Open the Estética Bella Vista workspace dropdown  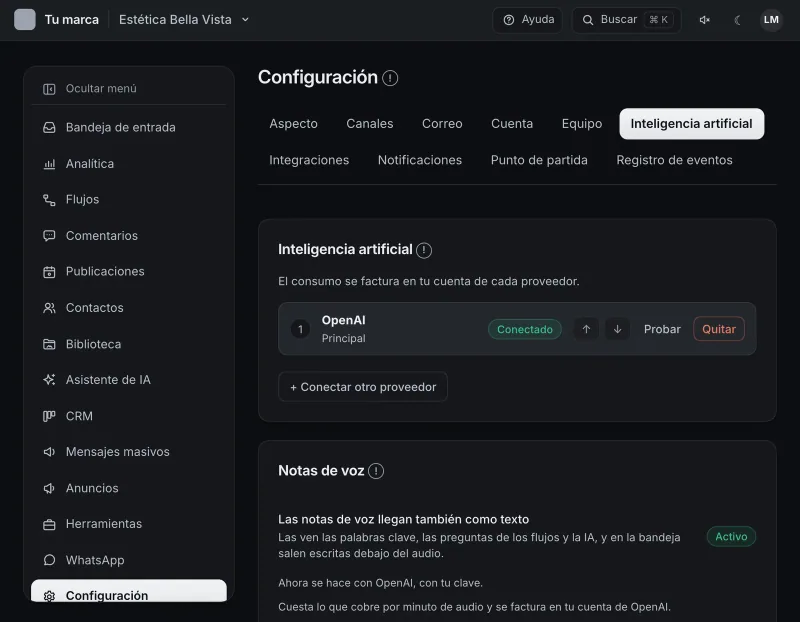coord(184,20)
